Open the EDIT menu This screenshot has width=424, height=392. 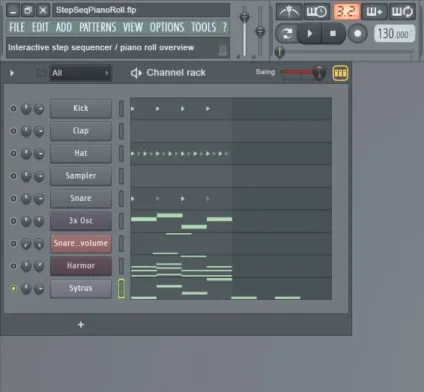(40, 27)
